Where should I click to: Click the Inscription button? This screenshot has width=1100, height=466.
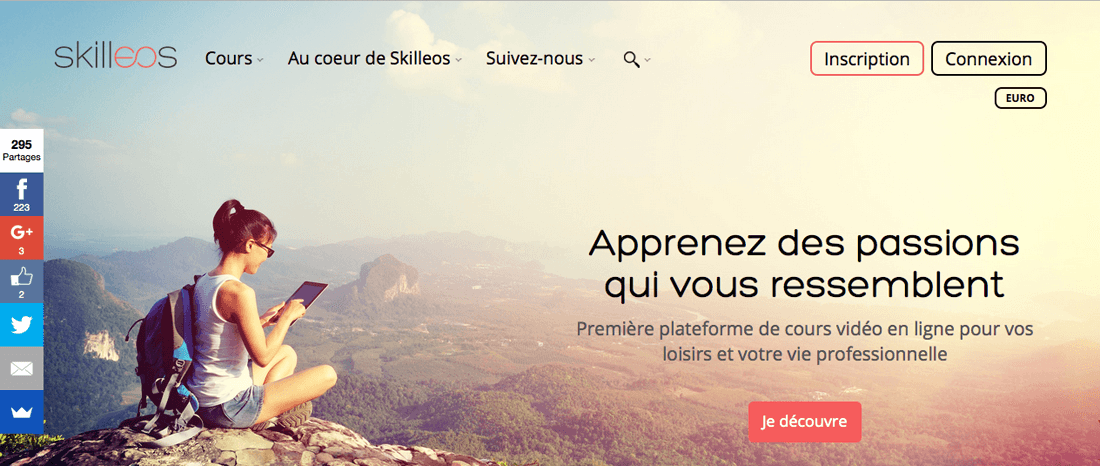pos(867,58)
